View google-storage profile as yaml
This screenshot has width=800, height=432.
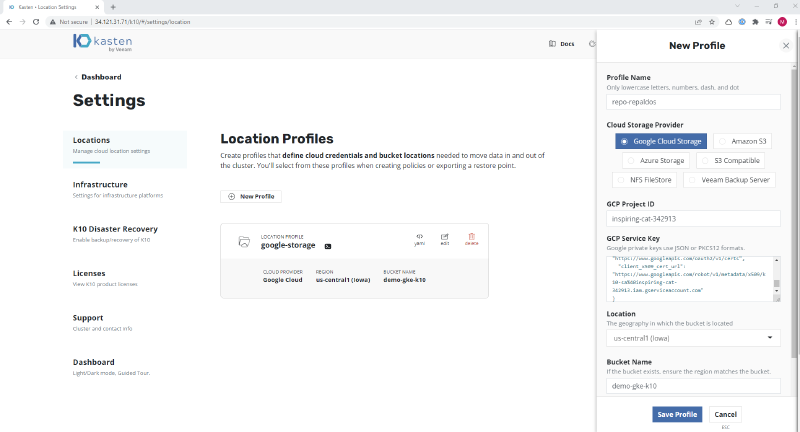coord(419,239)
